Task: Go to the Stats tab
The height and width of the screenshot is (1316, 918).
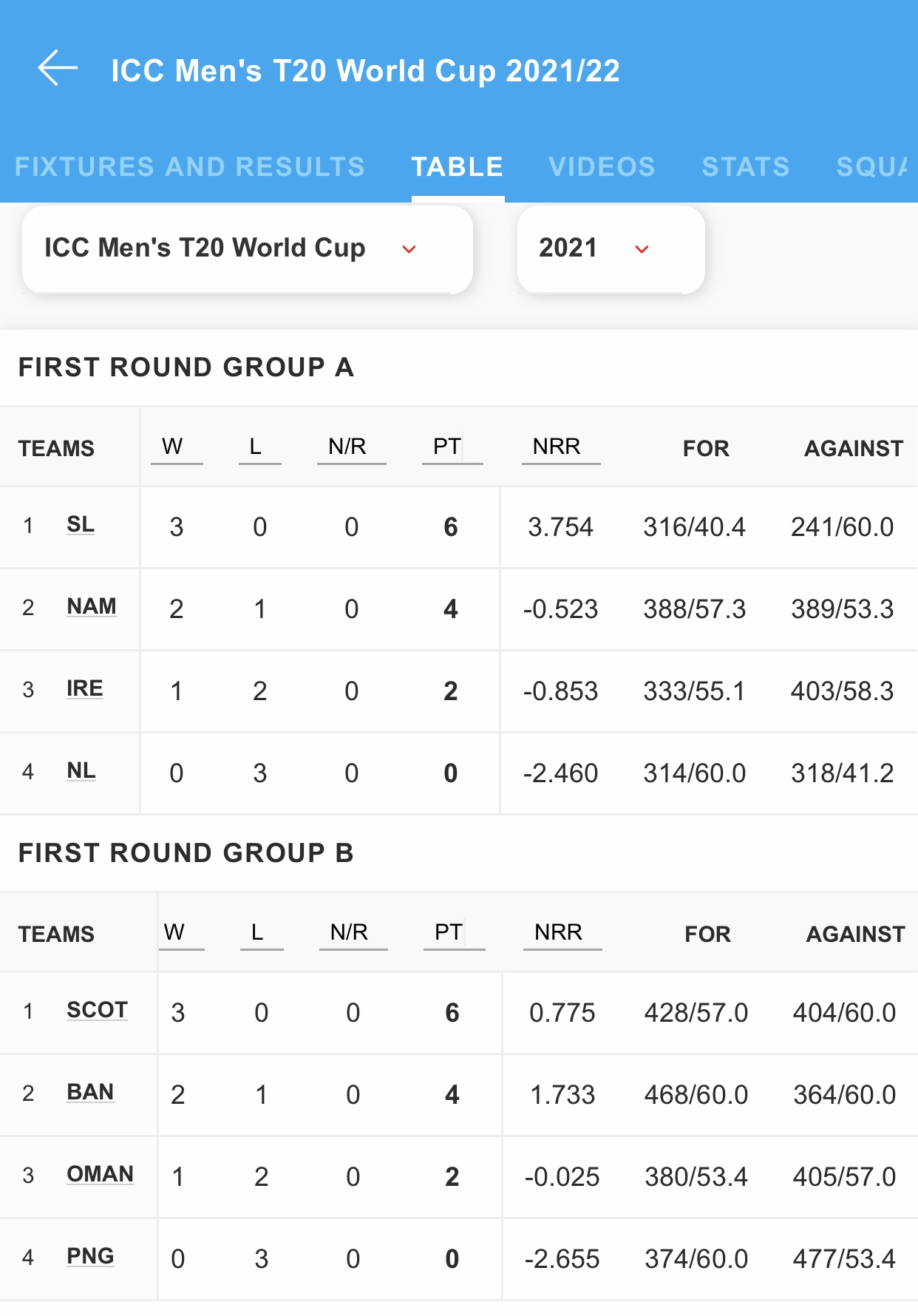Action: (745, 167)
